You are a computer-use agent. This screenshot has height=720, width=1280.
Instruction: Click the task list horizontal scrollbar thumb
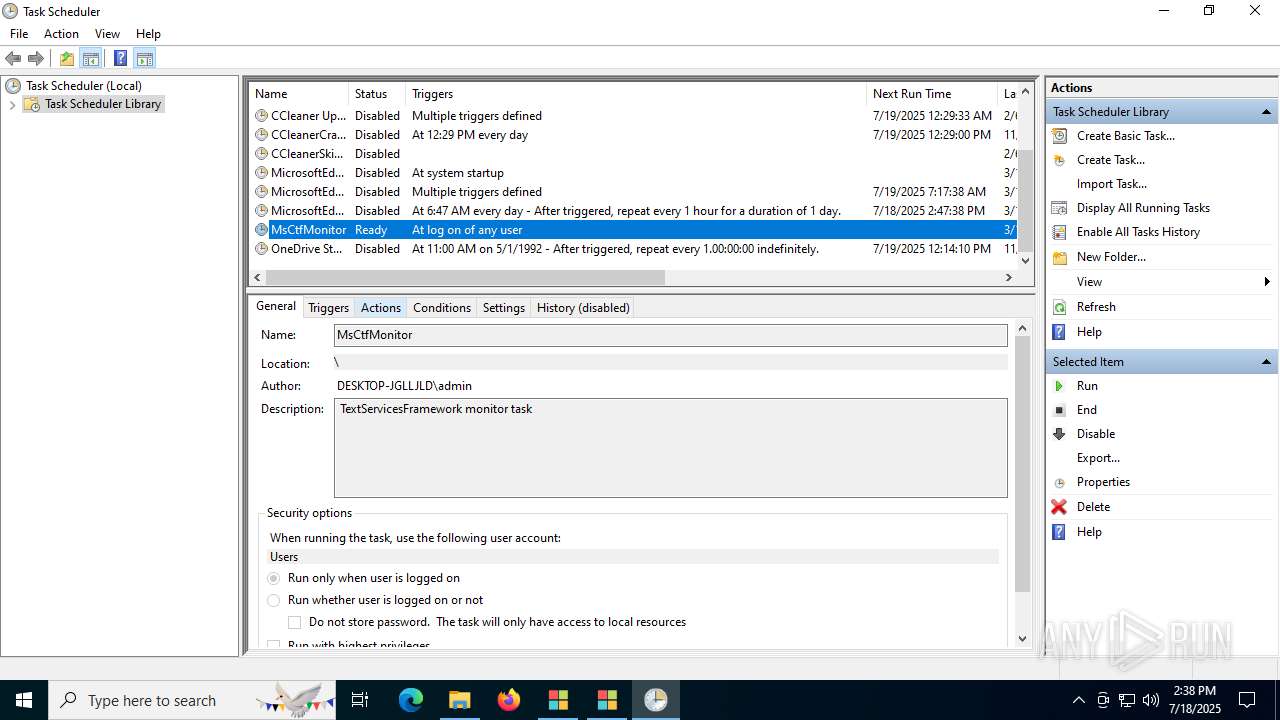[x=465, y=277]
